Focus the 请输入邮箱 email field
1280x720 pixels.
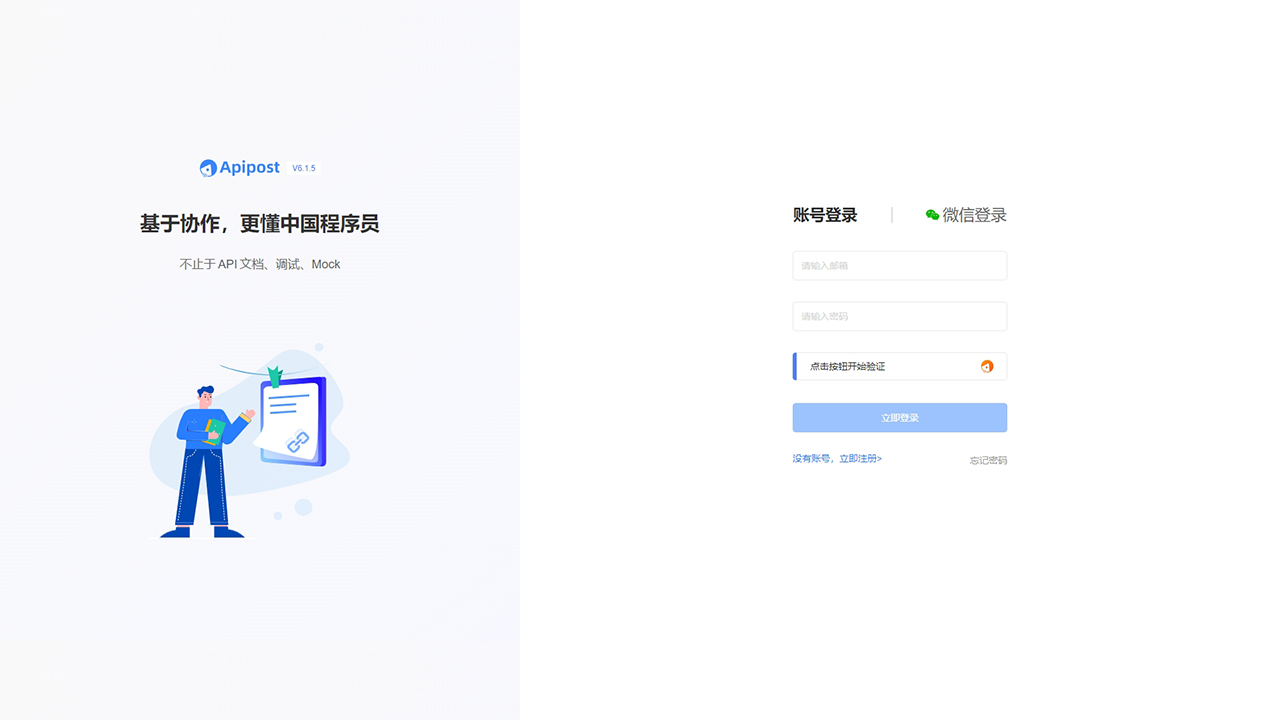point(899,265)
